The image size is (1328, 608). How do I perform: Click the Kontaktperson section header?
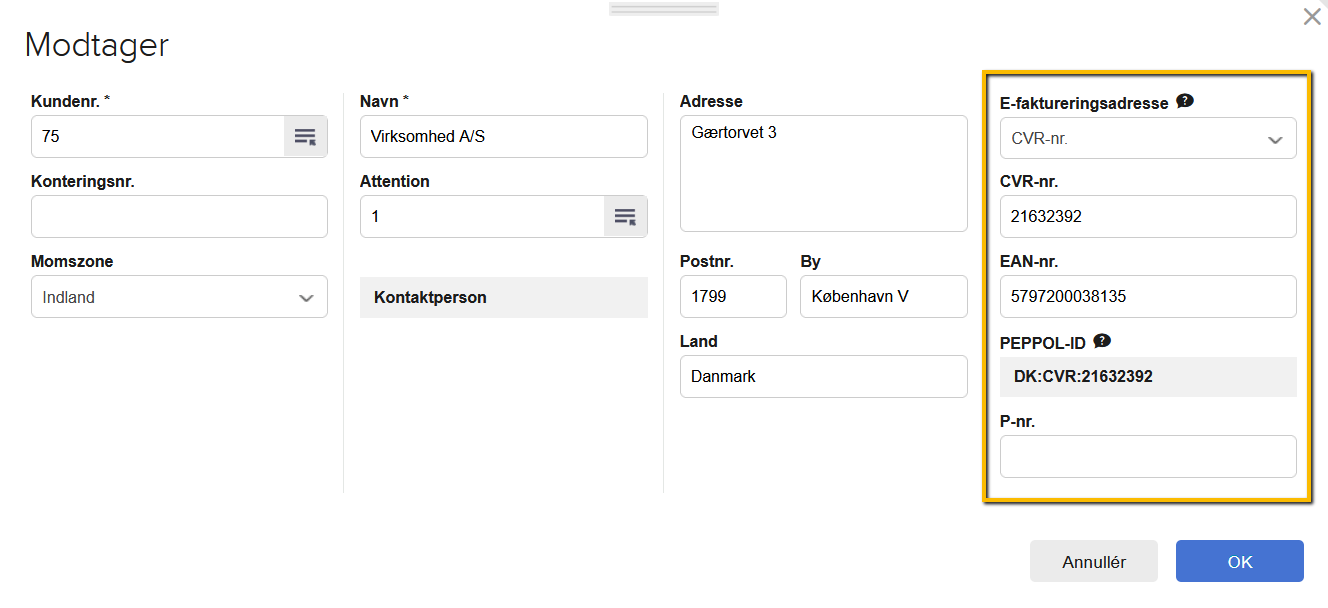tap(503, 297)
